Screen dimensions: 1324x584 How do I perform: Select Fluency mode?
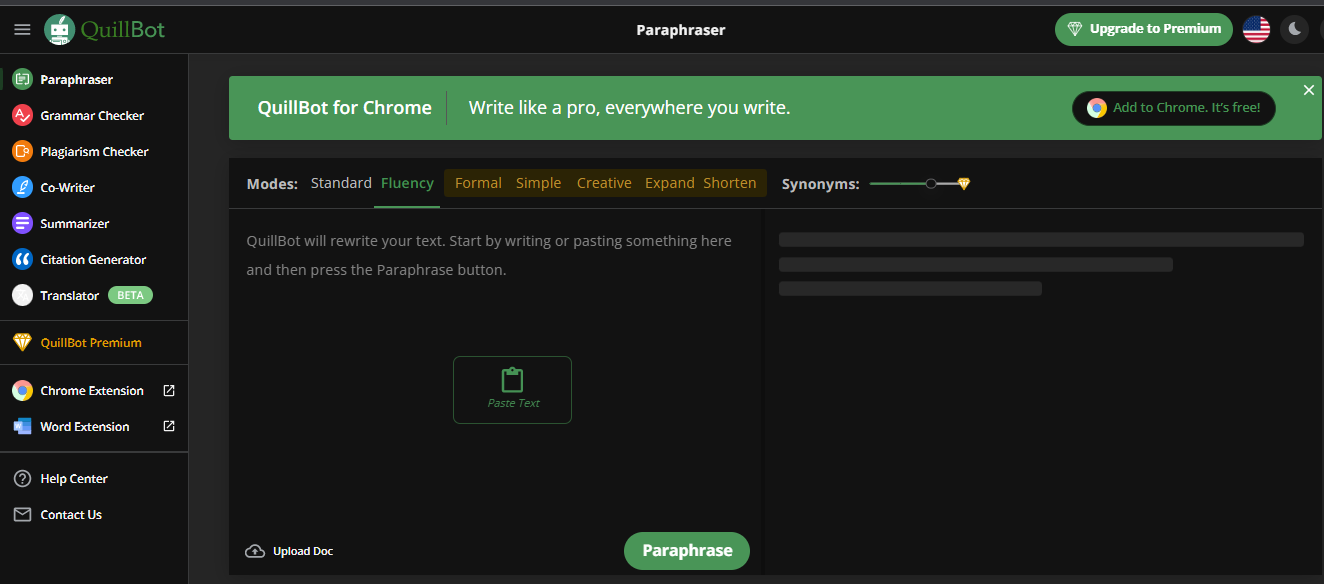pos(407,183)
